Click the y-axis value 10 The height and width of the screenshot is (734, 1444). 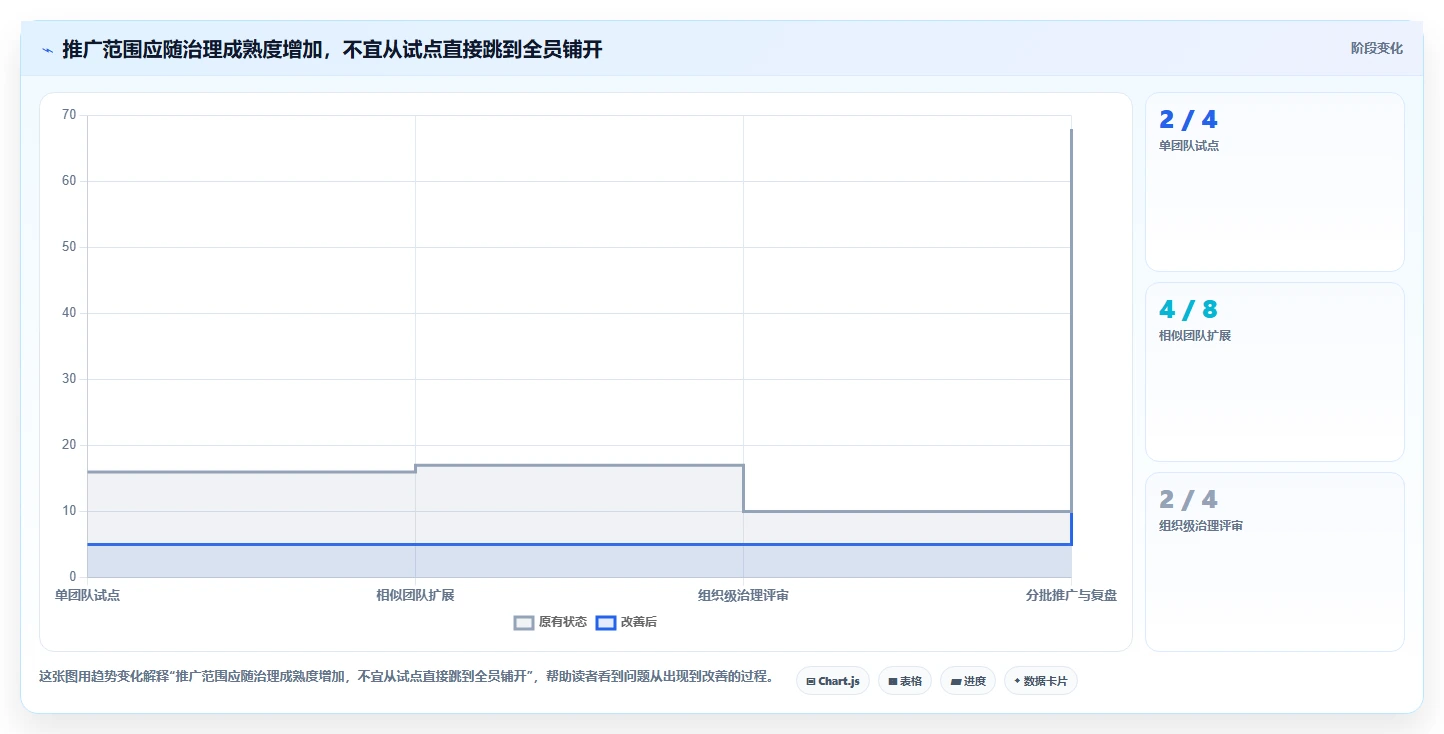(x=69, y=511)
